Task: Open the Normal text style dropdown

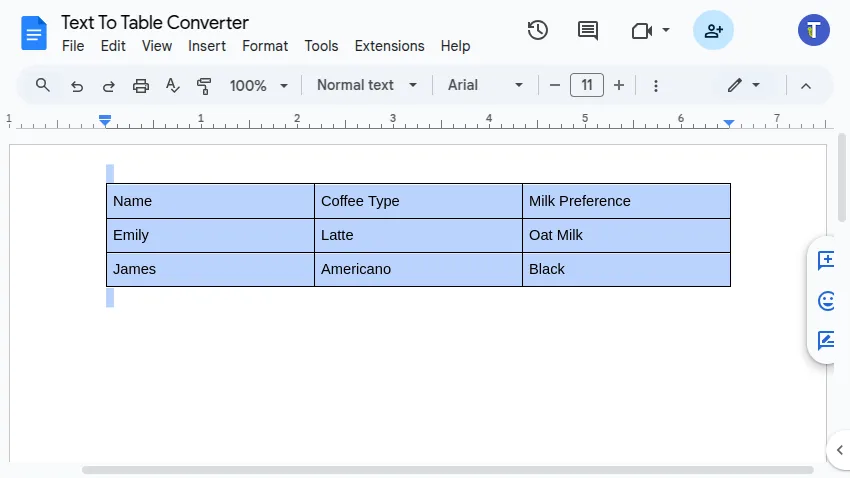Action: click(x=367, y=85)
